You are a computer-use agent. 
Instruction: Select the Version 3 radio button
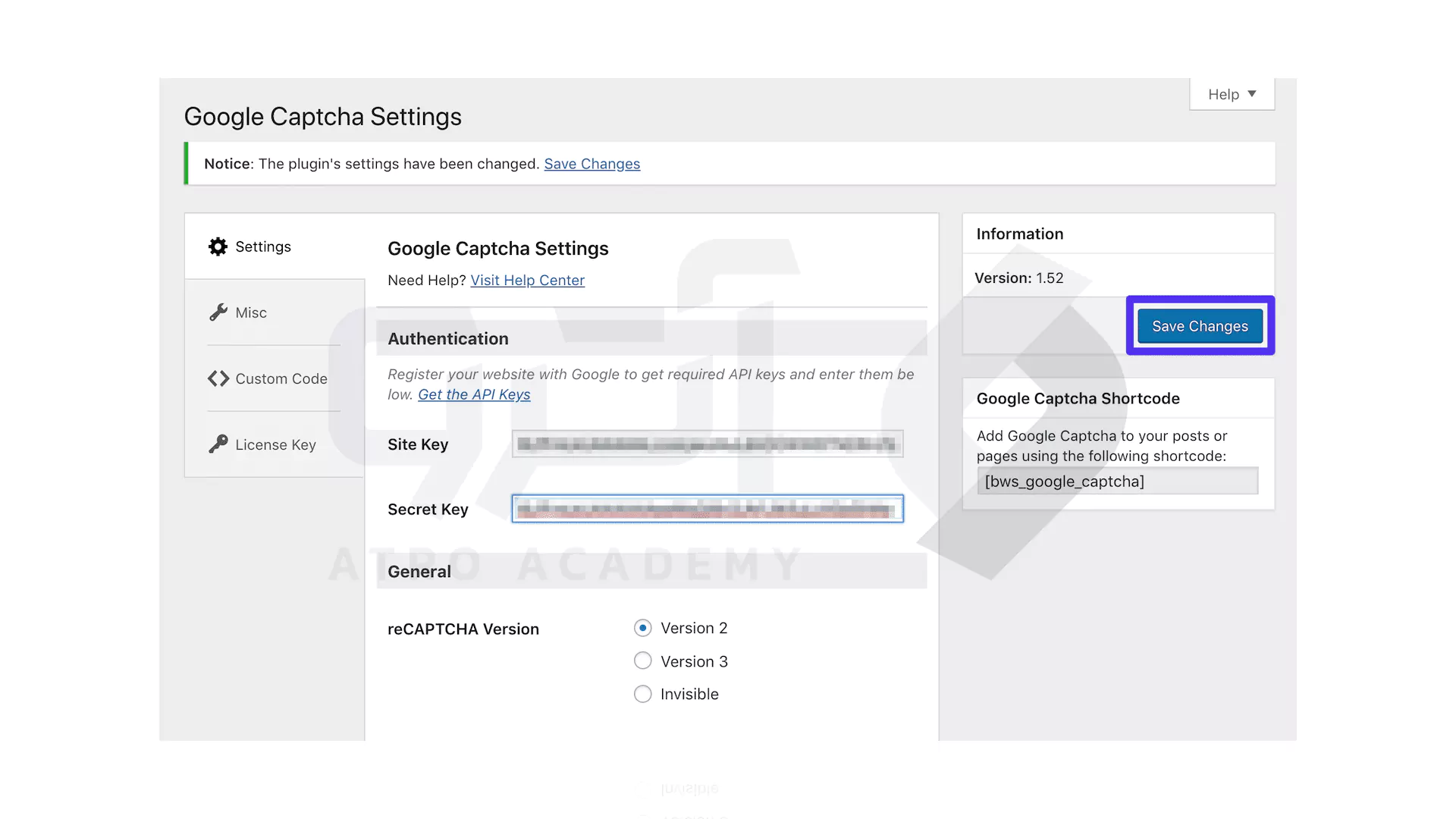pos(643,661)
